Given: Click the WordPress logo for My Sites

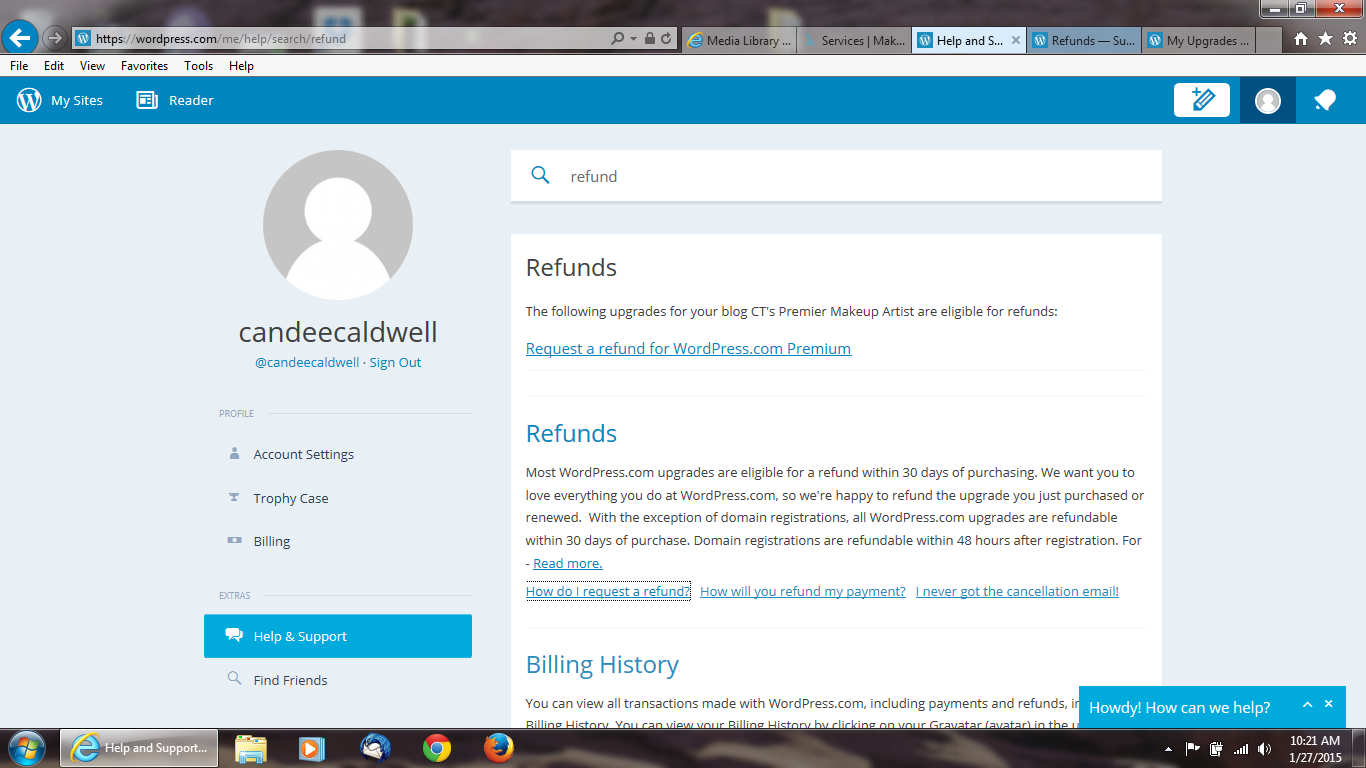Looking at the screenshot, I should pyautogui.click(x=29, y=100).
